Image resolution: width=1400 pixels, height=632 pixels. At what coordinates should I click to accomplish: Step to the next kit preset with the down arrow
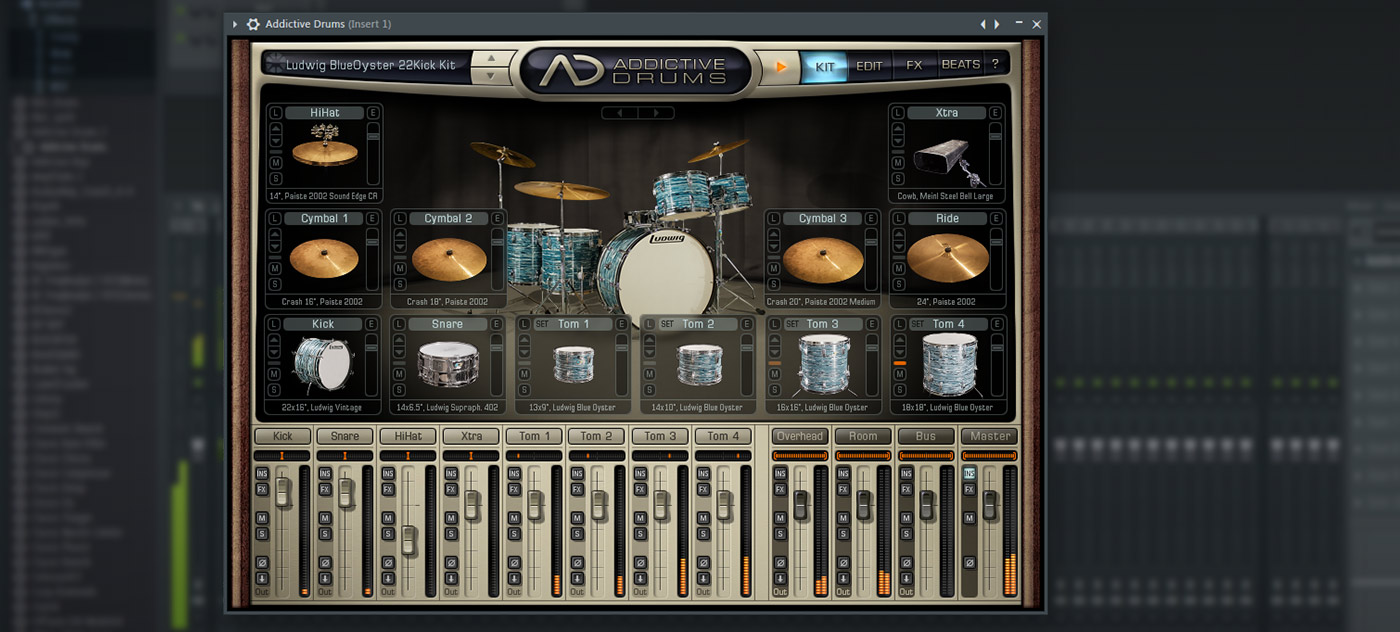(x=490, y=75)
